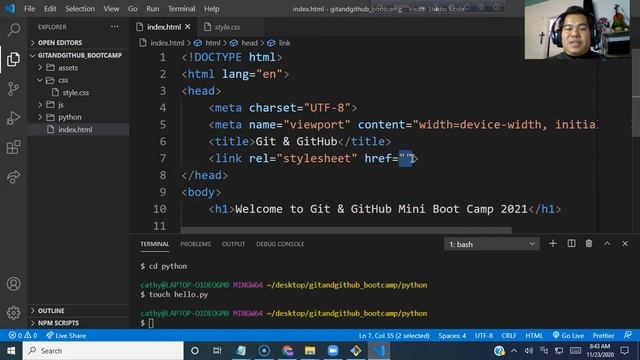Open the Explorer view icon
The image size is (640, 360).
13,59
